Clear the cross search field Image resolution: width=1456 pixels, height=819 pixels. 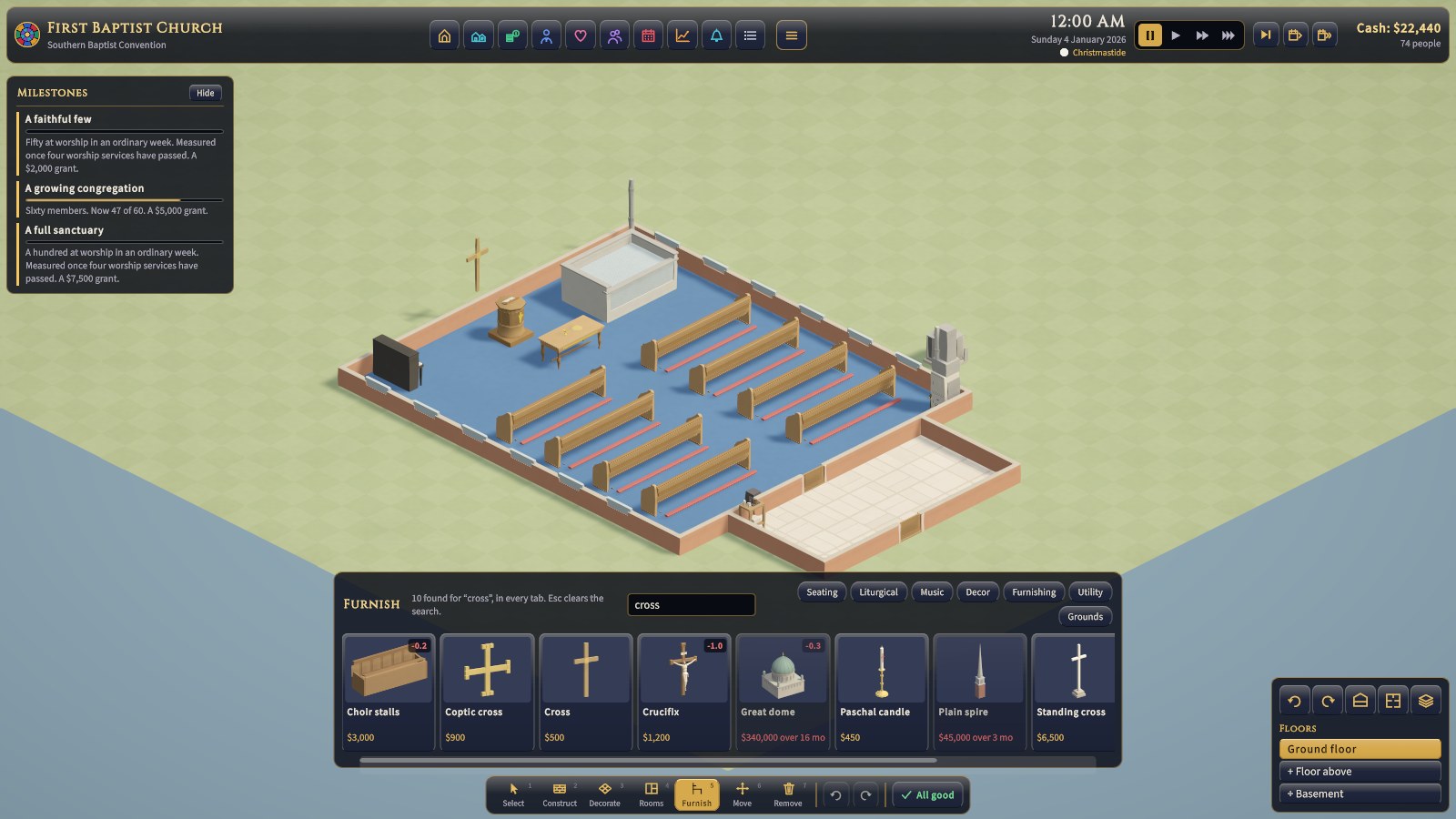tap(691, 605)
